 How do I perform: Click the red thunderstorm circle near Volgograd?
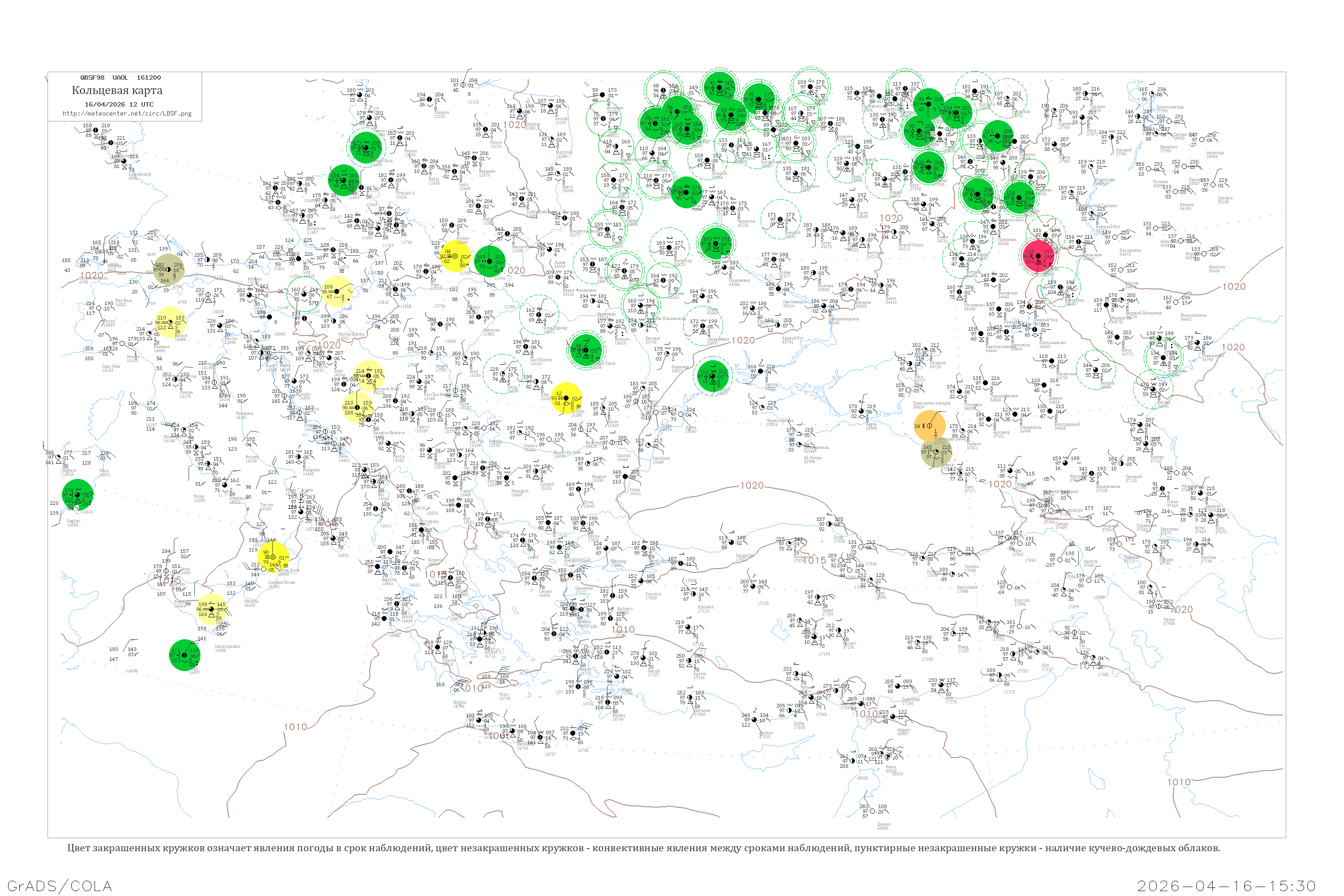click(x=1038, y=256)
